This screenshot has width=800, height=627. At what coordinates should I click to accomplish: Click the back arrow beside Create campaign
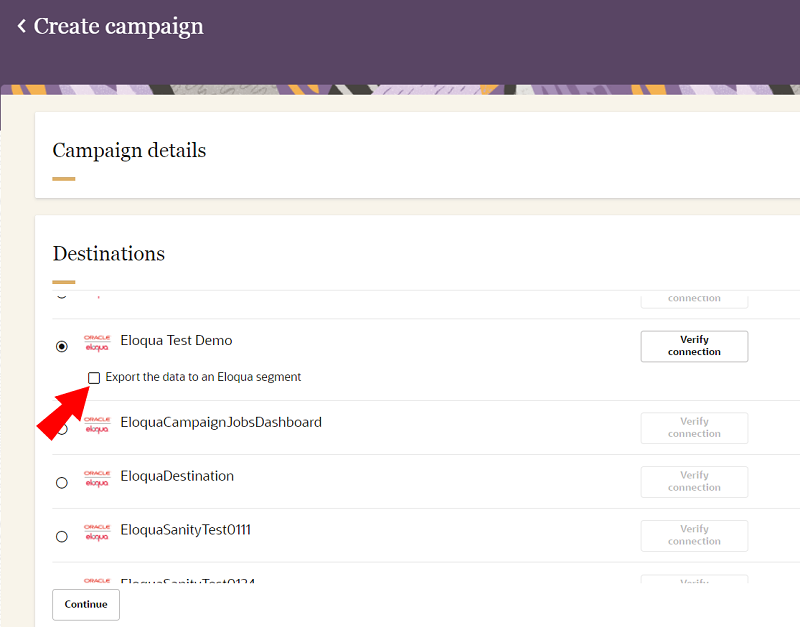click(21, 27)
